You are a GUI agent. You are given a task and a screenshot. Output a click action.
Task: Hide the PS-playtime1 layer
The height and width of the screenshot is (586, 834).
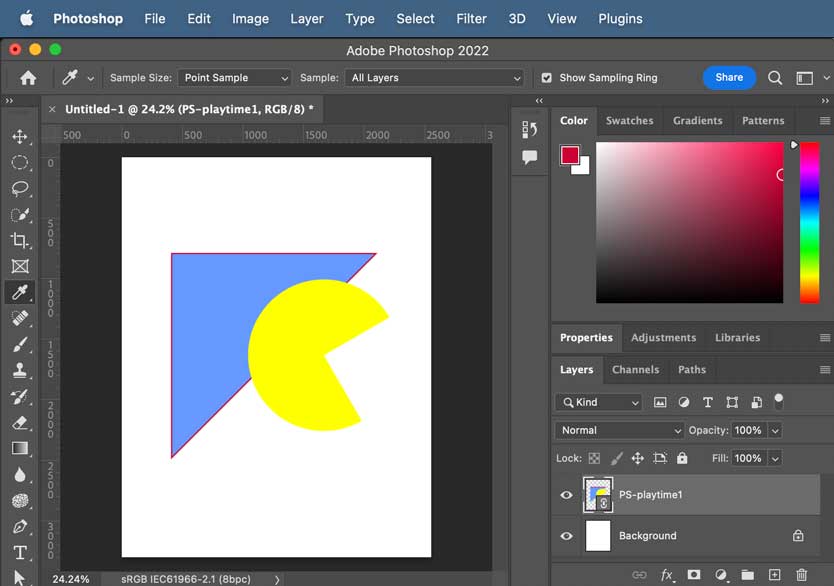[x=566, y=495]
